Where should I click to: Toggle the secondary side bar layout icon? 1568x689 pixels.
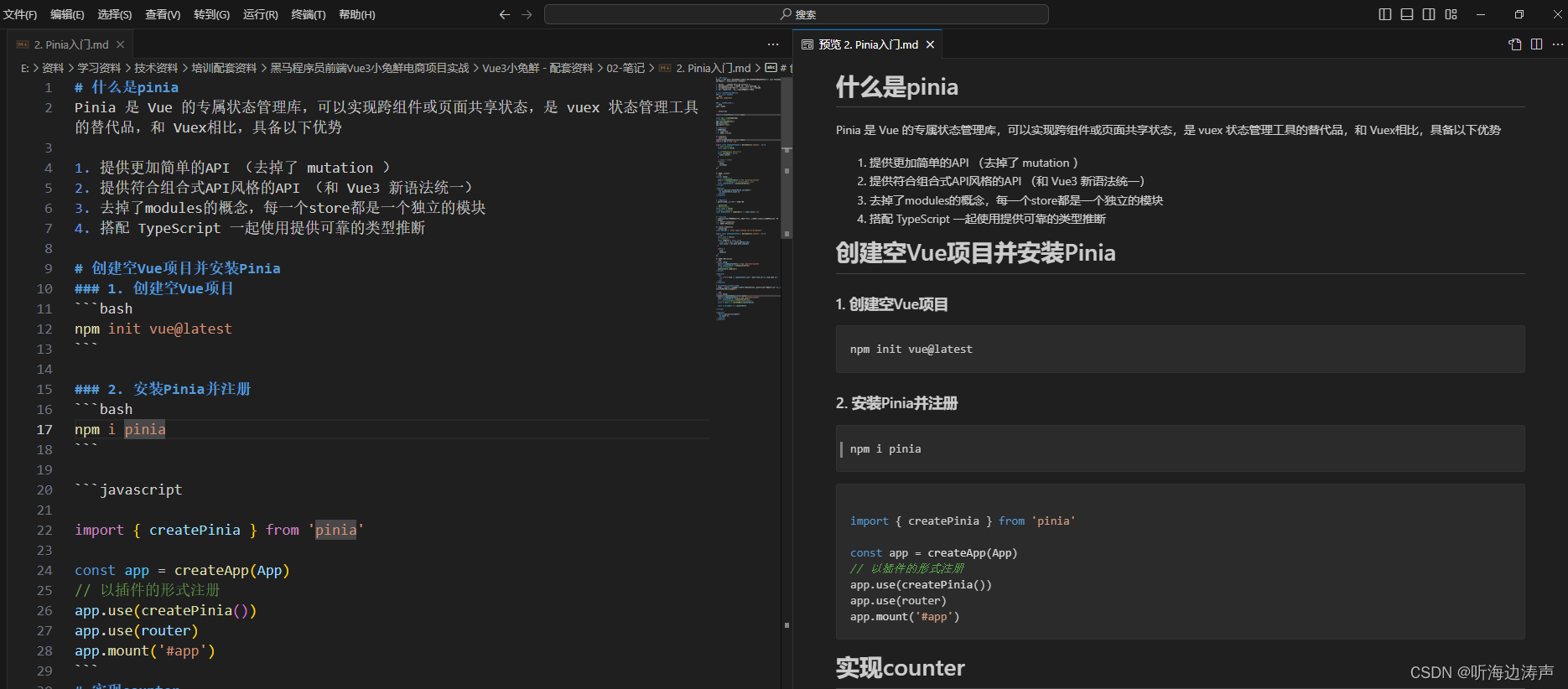[x=1429, y=14]
